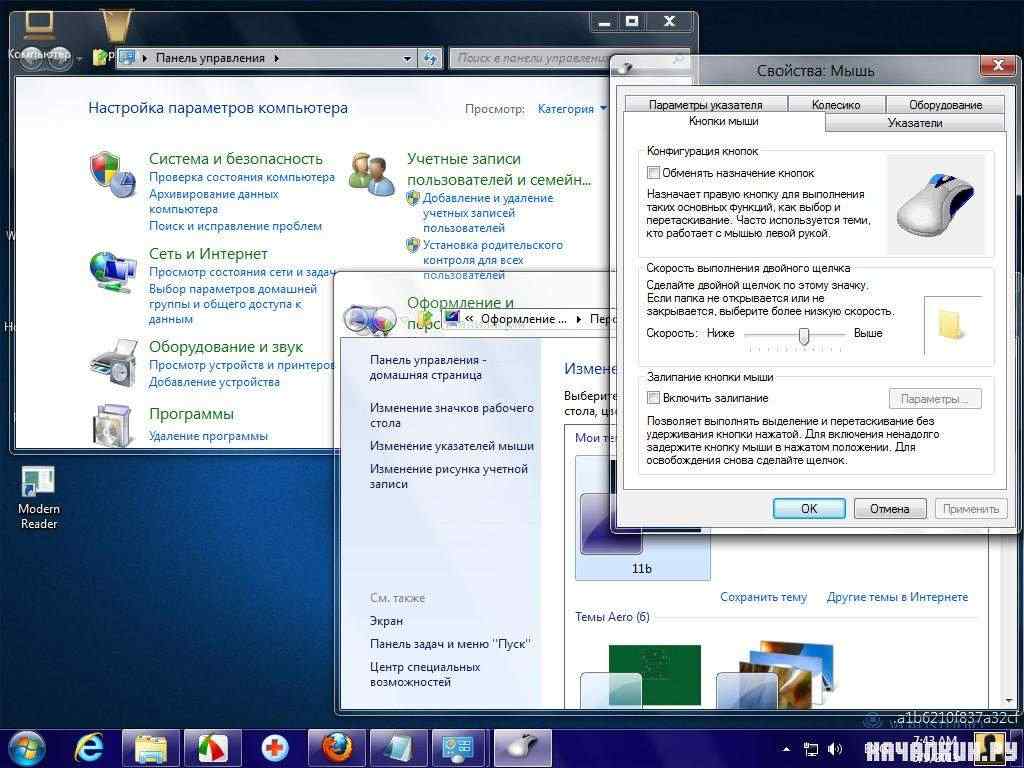Image resolution: width=1024 pixels, height=768 pixels.
Task: Select the Кнопки мыши tab
Action: 724,121
